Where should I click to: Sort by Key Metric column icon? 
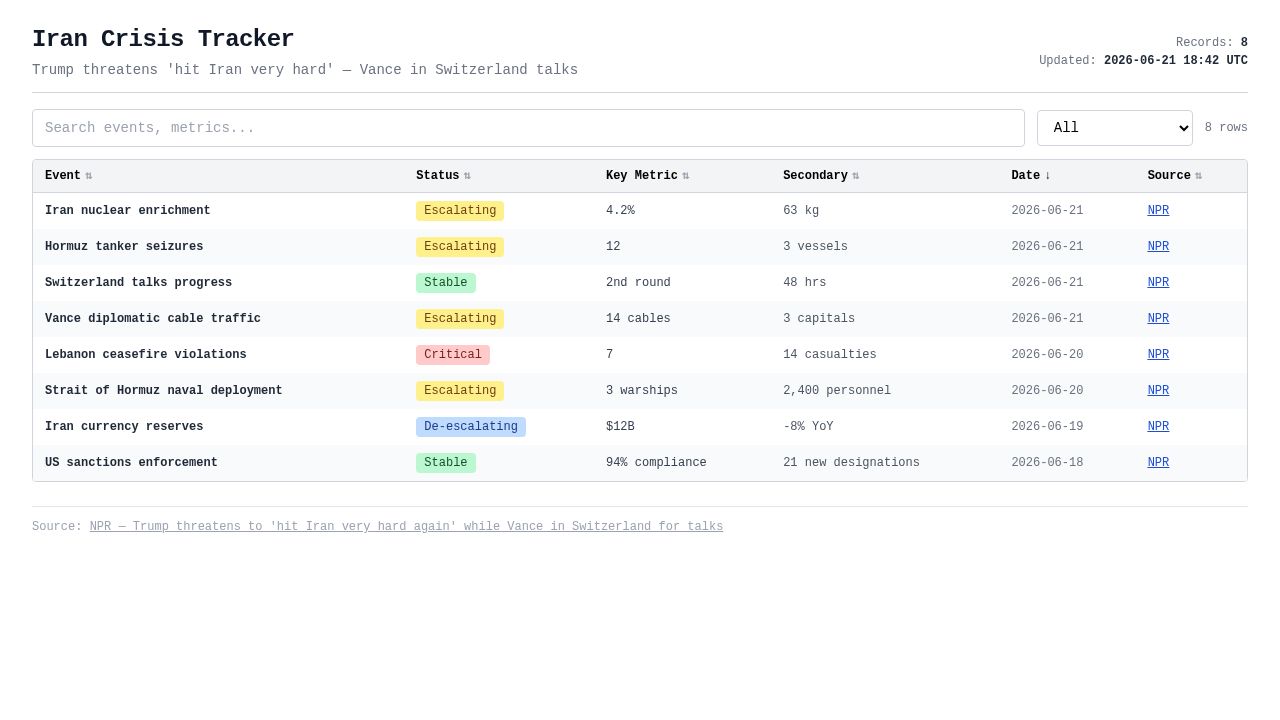pyautogui.click(x=686, y=176)
